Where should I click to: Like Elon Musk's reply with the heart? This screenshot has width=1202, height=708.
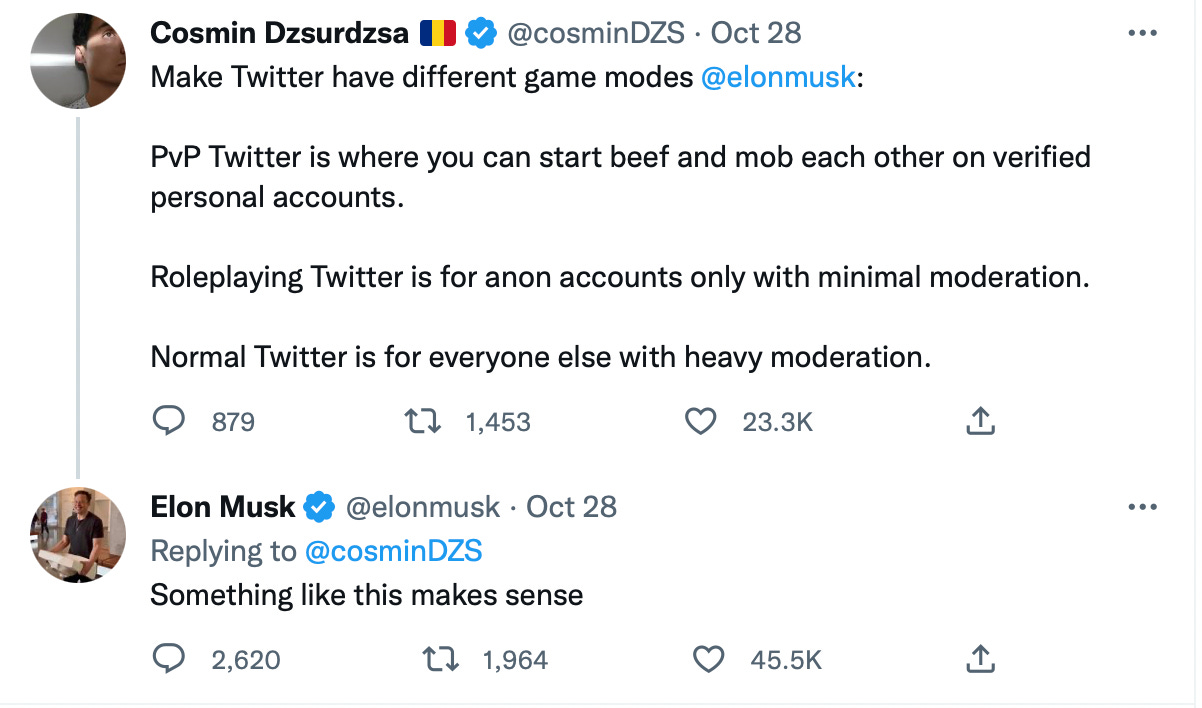(708, 659)
